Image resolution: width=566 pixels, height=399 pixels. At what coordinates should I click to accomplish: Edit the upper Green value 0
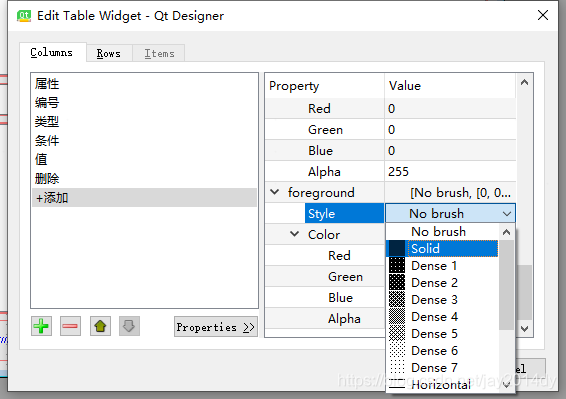pyautogui.click(x=450, y=129)
